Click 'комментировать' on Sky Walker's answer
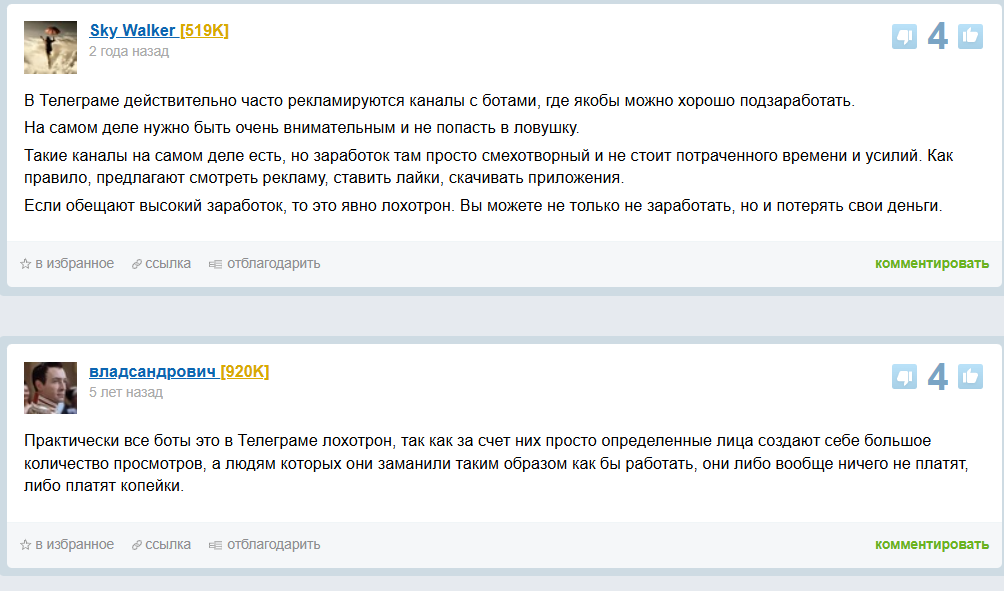Image resolution: width=1004 pixels, height=591 pixels. click(932, 264)
